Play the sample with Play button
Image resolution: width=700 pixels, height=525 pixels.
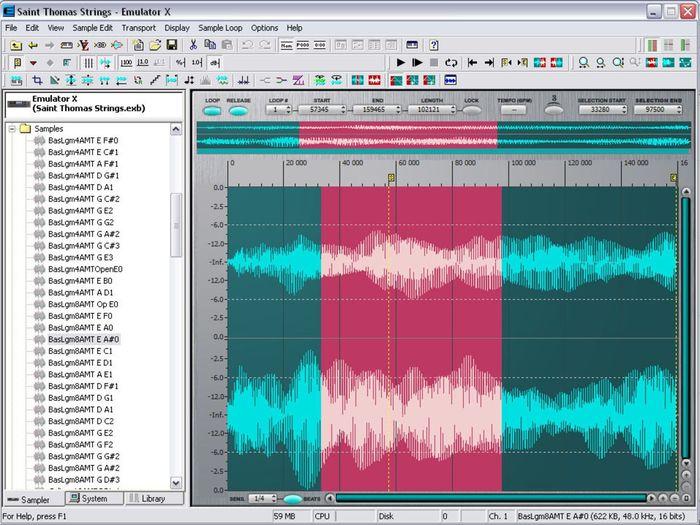401,62
